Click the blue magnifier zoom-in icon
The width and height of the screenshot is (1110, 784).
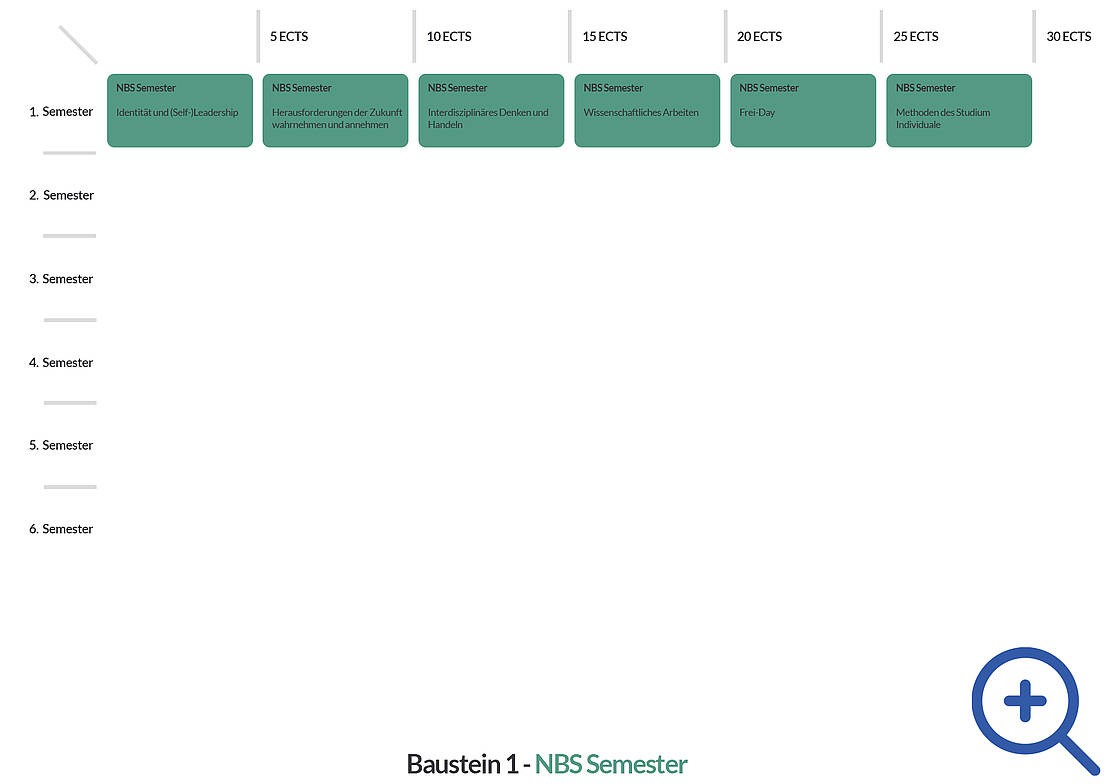[1025, 701]
